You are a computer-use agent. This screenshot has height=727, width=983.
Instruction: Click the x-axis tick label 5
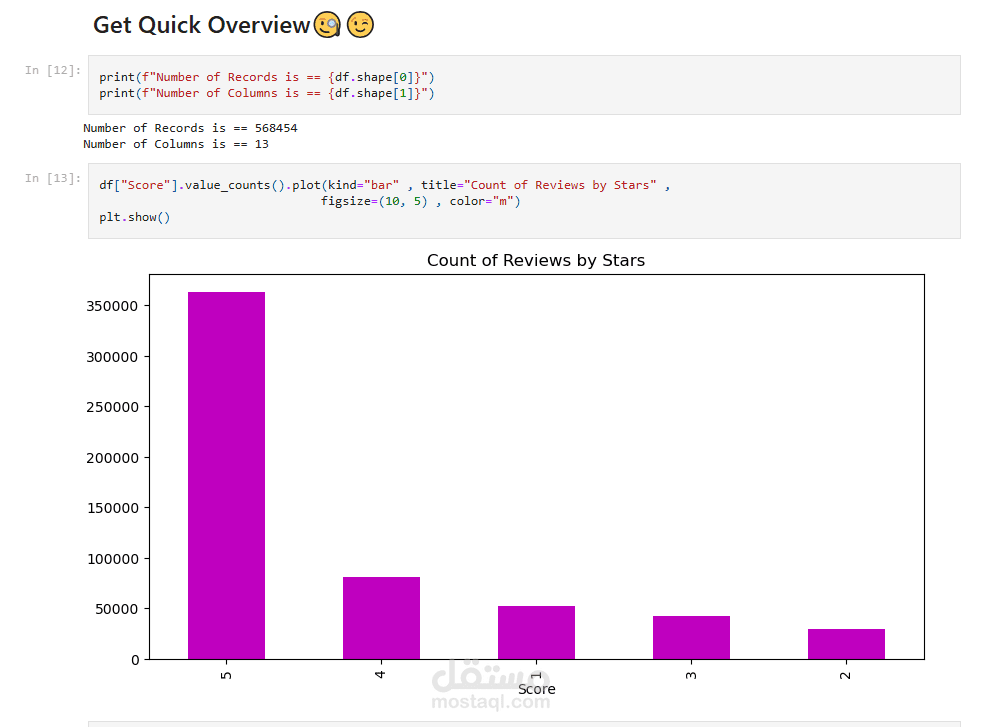click(226, 676)
